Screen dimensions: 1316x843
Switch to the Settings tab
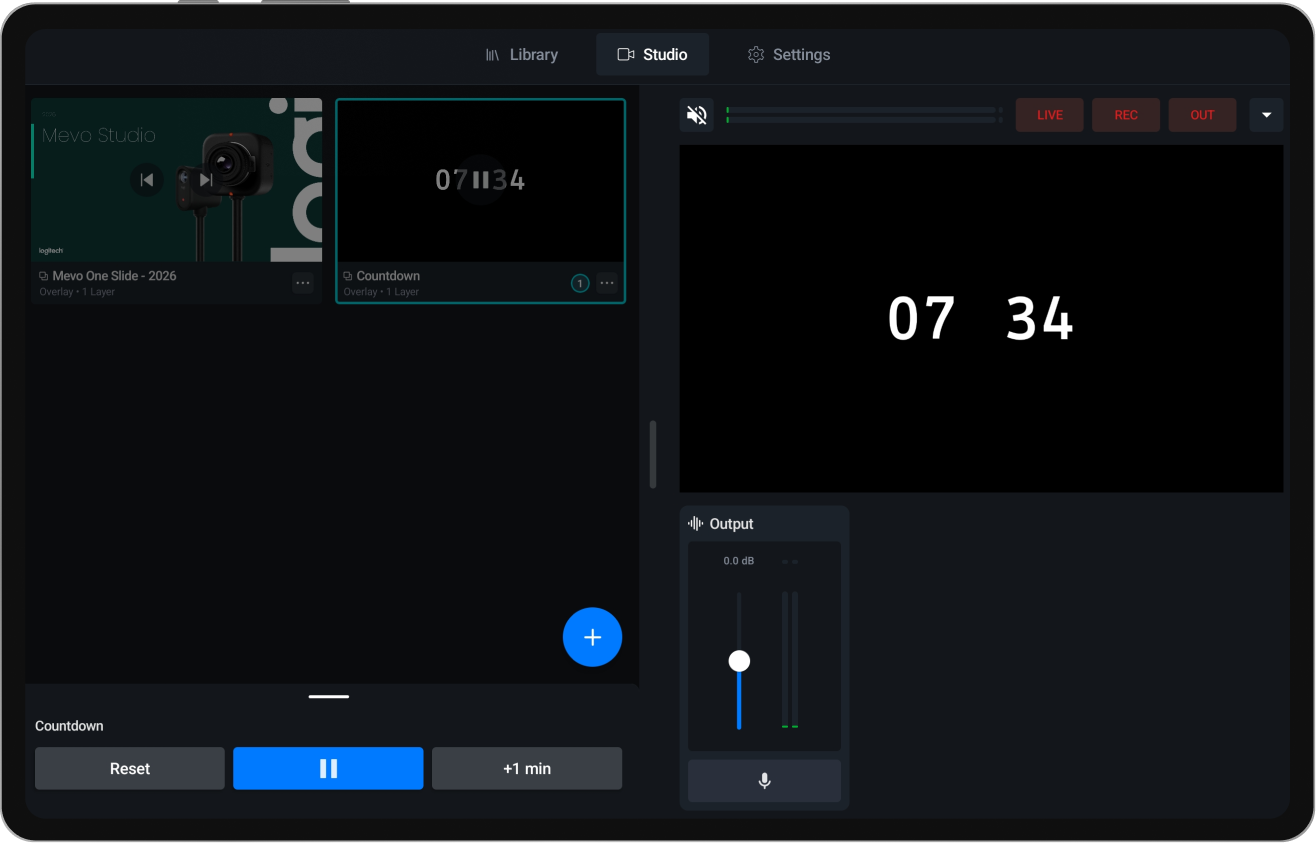pyautogui.click(x=789, y=54)
